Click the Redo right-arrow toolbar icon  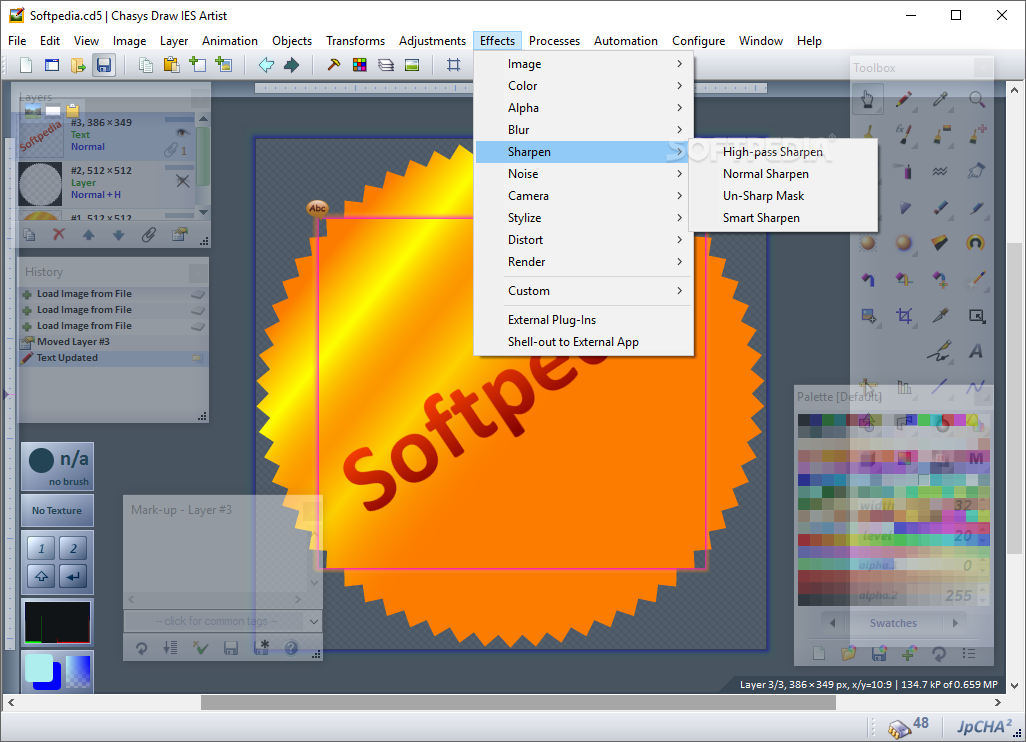coord(292,65)
